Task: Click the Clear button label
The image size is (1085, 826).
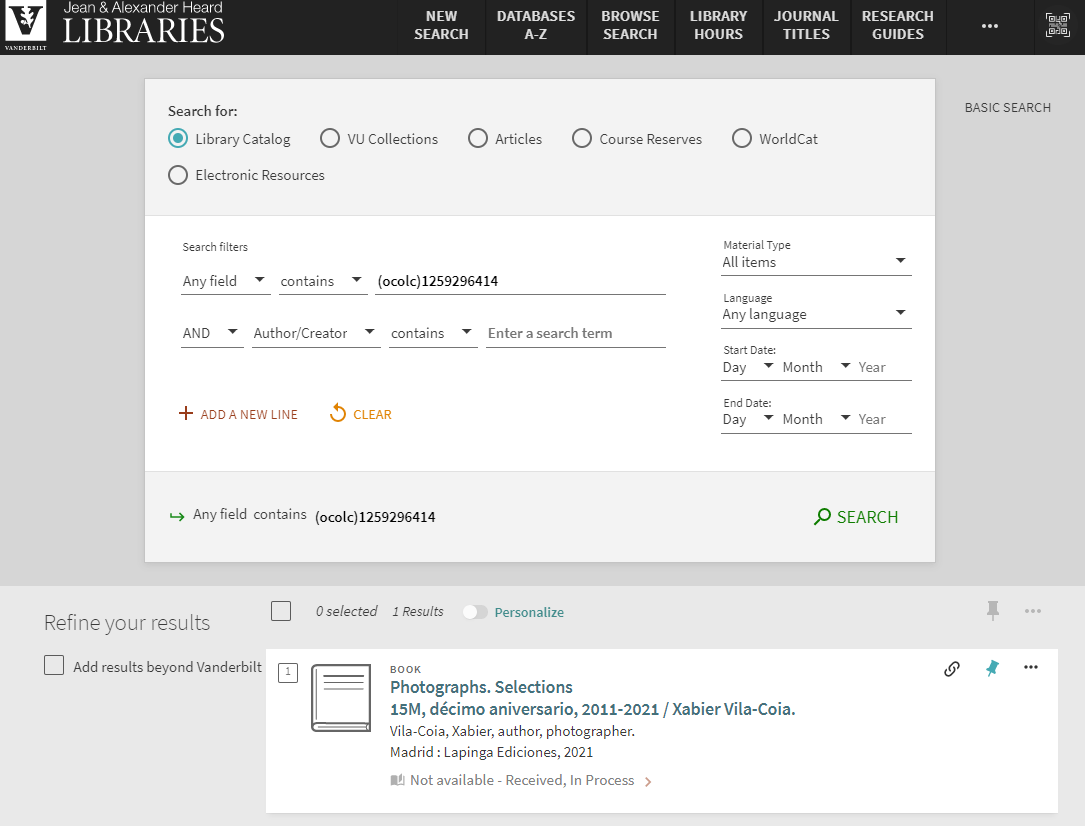Action: pyautogui.click(x=372, y=414)
